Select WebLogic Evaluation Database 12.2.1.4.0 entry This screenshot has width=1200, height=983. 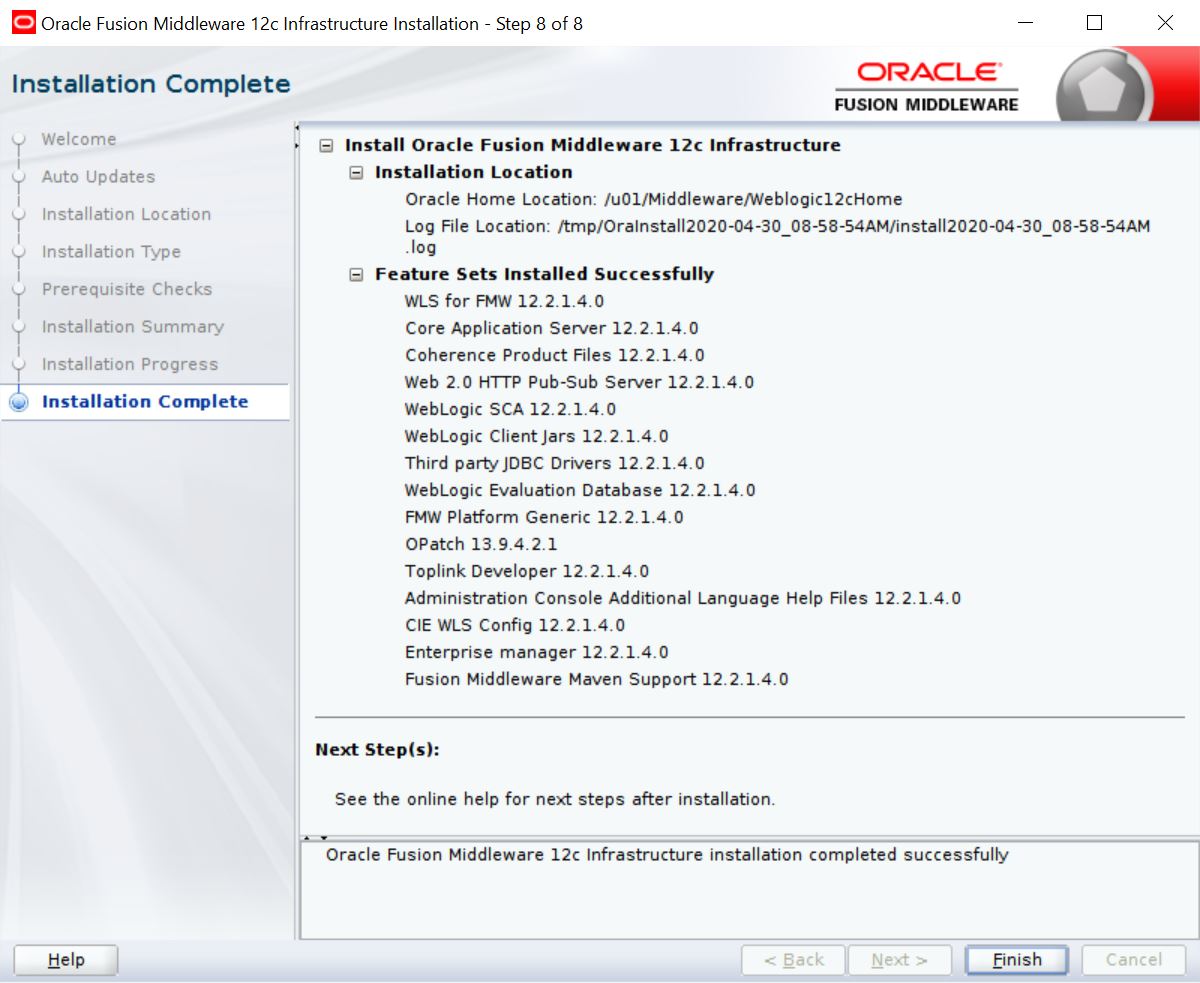(580, 490)
